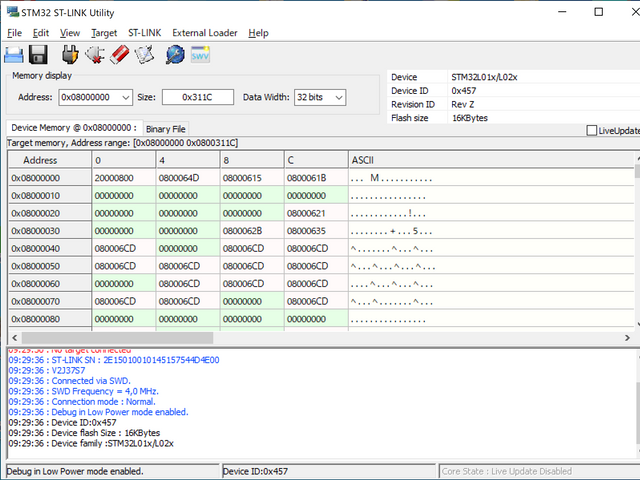Open the Edit menu
This screenshot has width=640, height=480.
coord(41,33)
